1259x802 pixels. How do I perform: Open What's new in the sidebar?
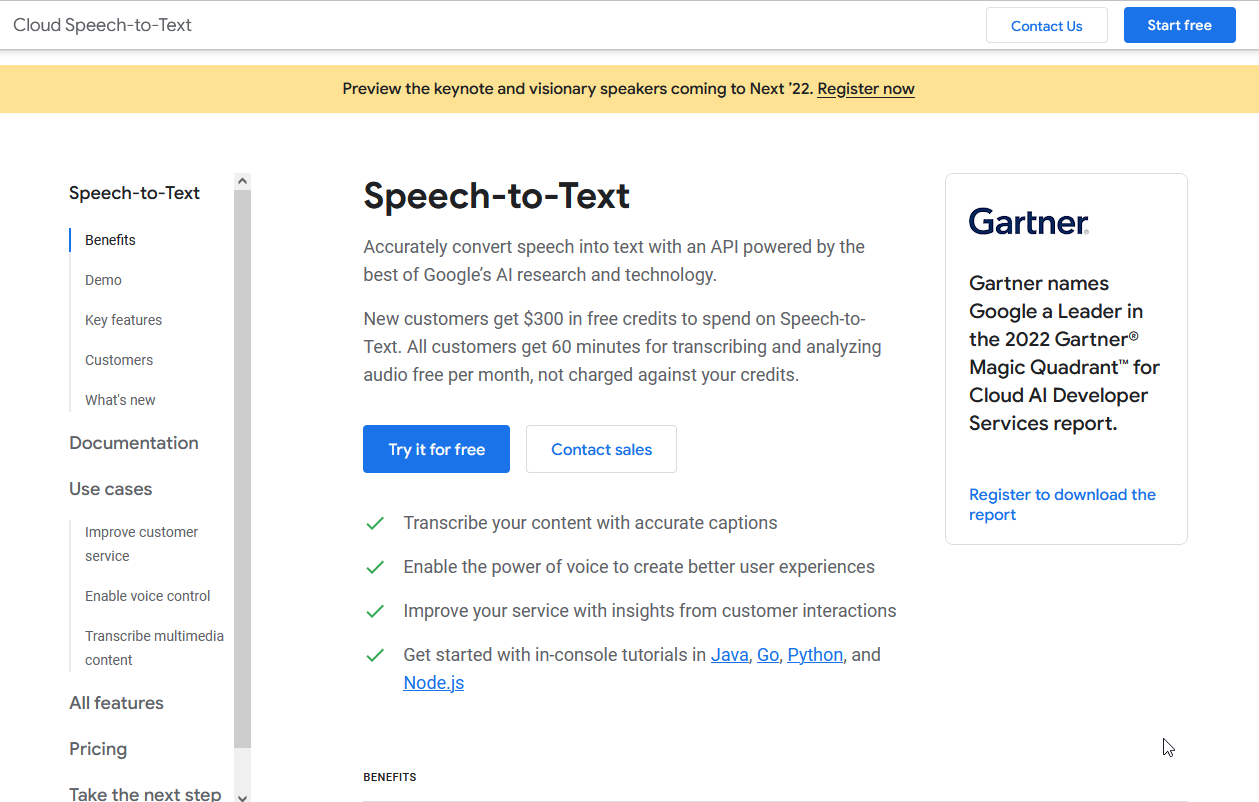point(120,400)
